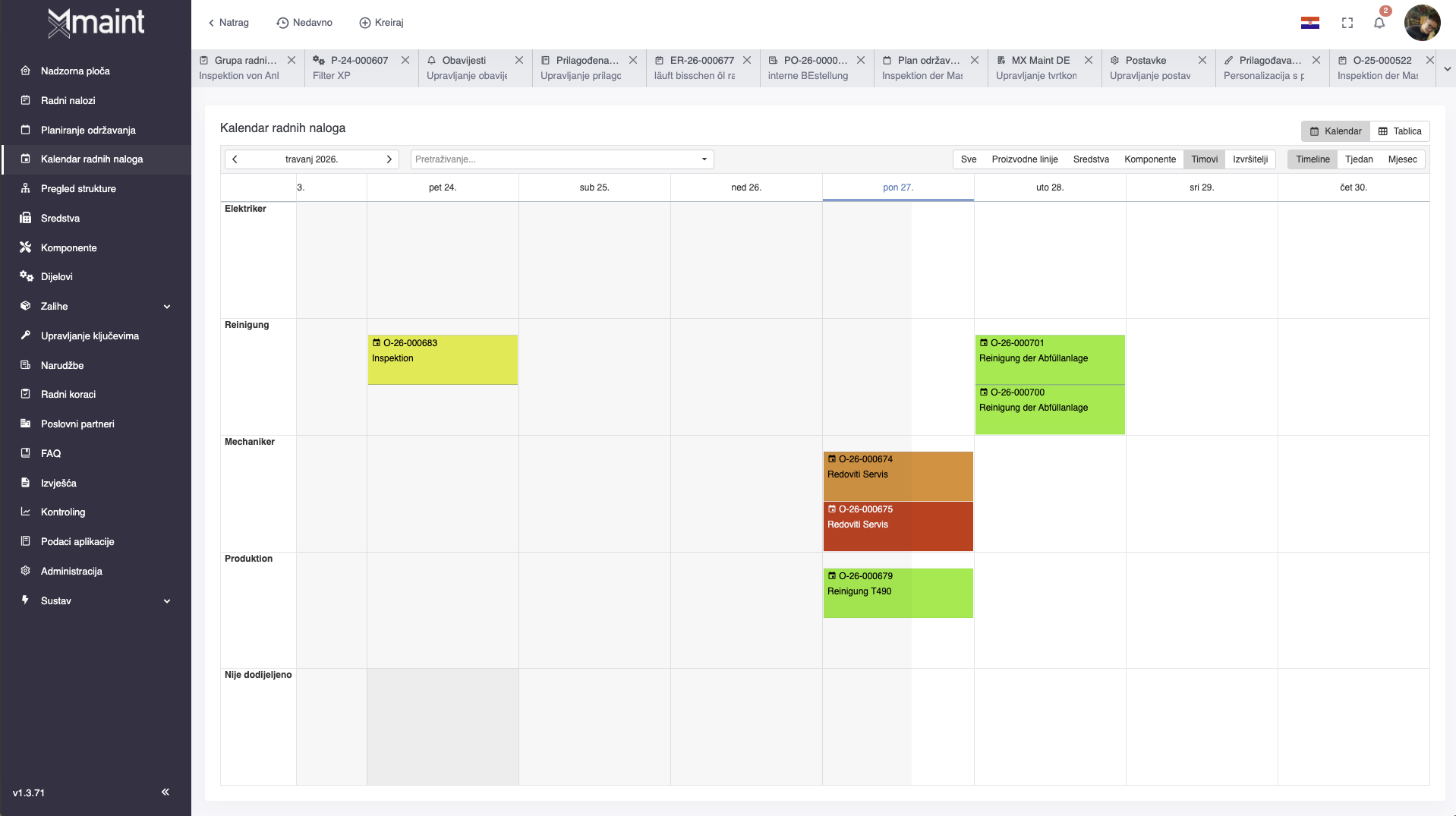
Task: Open the Pretraživanje dropdown arrow
Action: click(x=704, y=159)
